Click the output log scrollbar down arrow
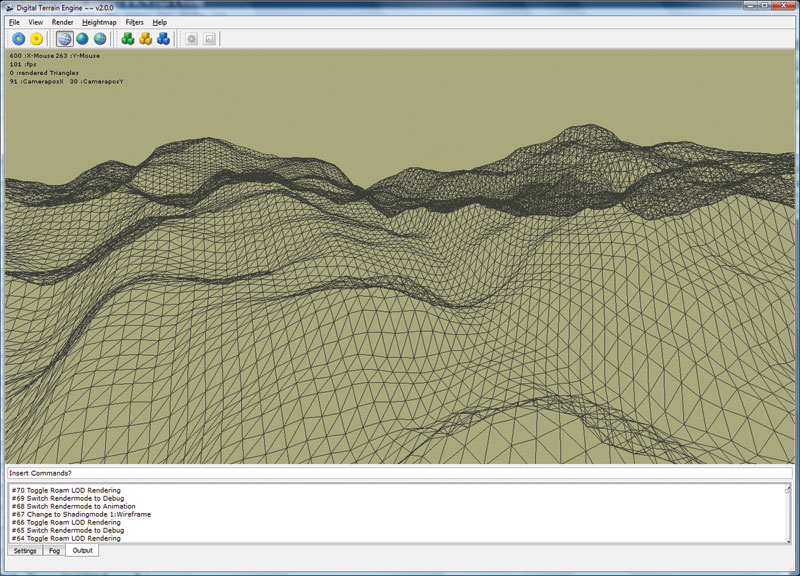 pyautogui.click(x=788, y=540)
